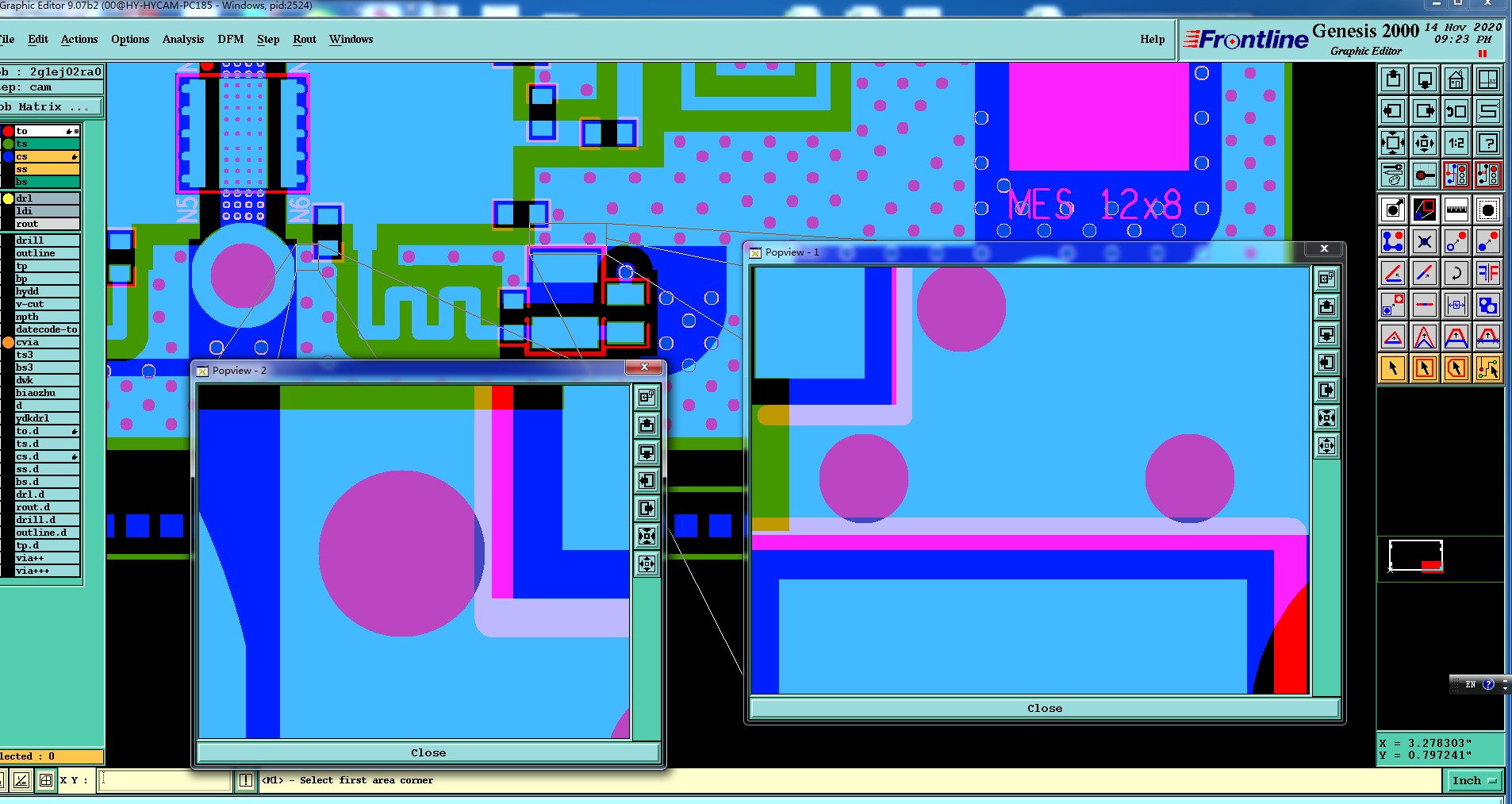Click the ruler measure tool icon
This screenshot has height=804, width=1512.
tap(1456, 210)
